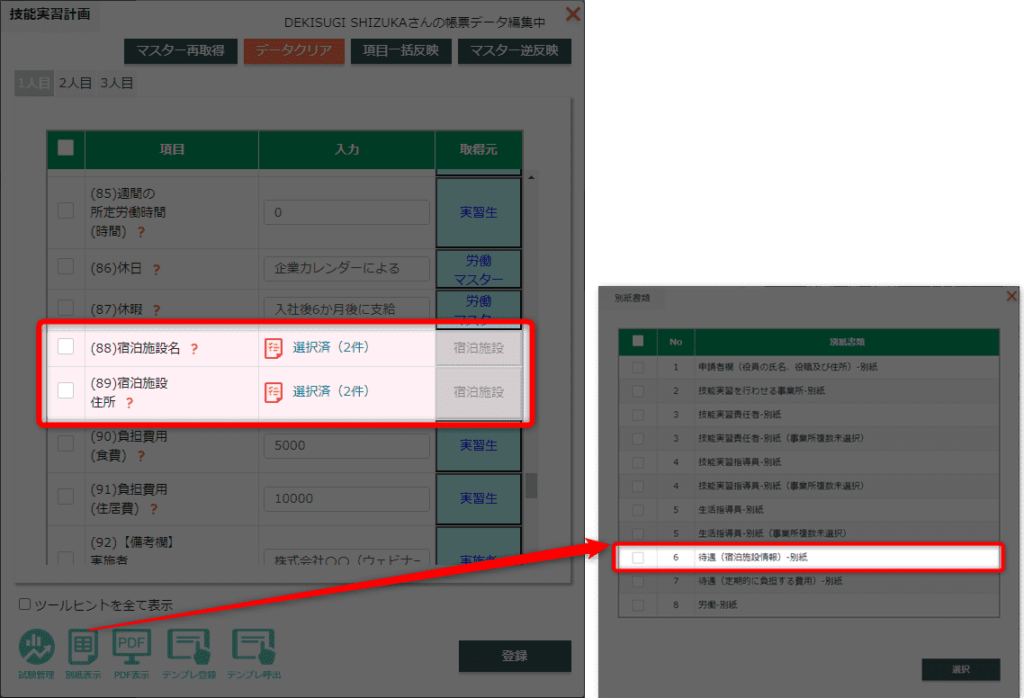Click the マスター逆反映 button

click(515, 51)
